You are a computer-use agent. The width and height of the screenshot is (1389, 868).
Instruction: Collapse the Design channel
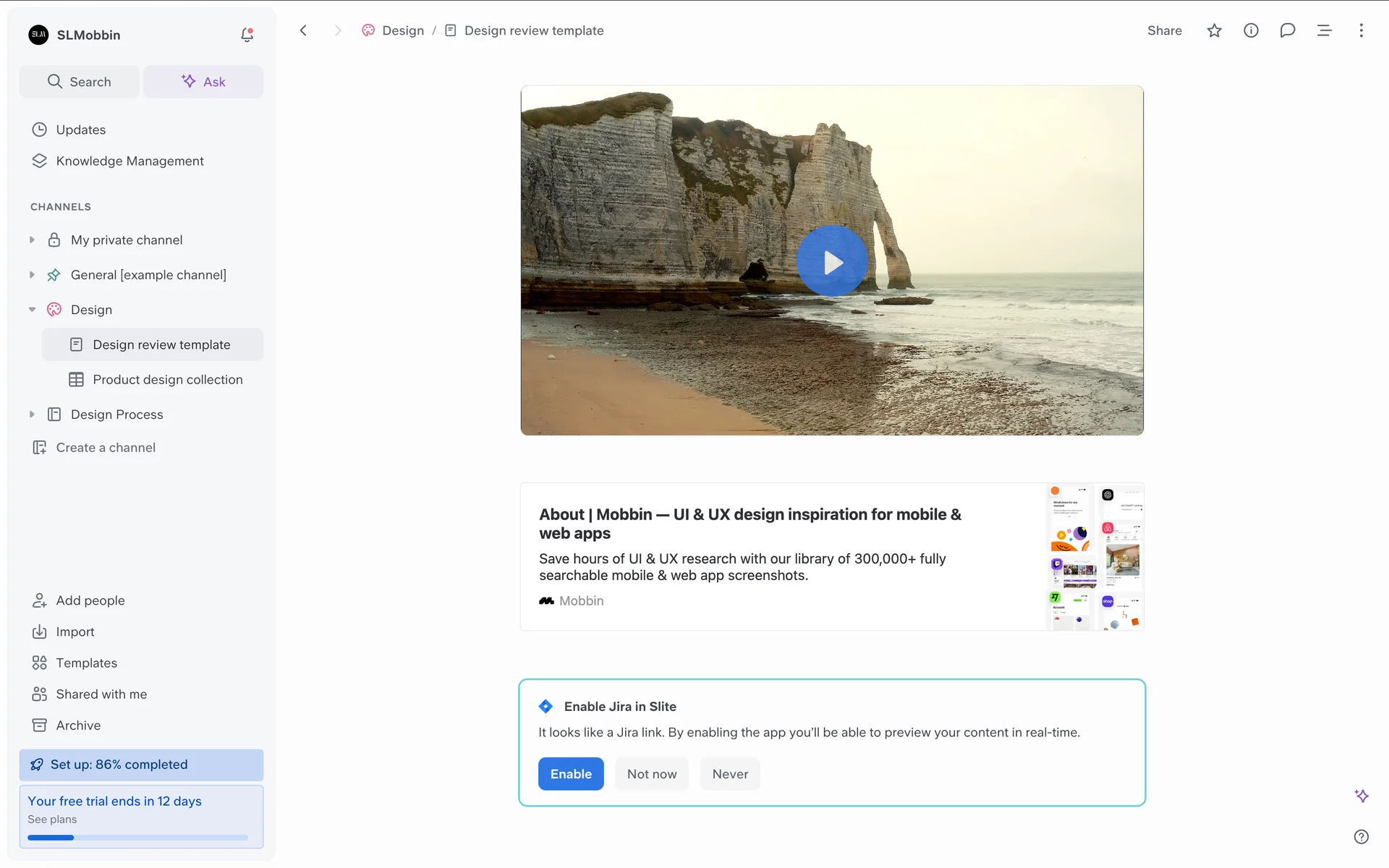point(32,310)
